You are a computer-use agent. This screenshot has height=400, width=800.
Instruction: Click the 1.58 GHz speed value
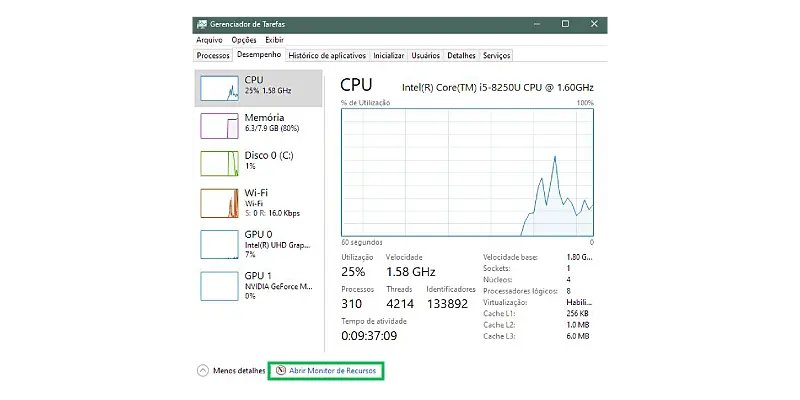point(411,271)
